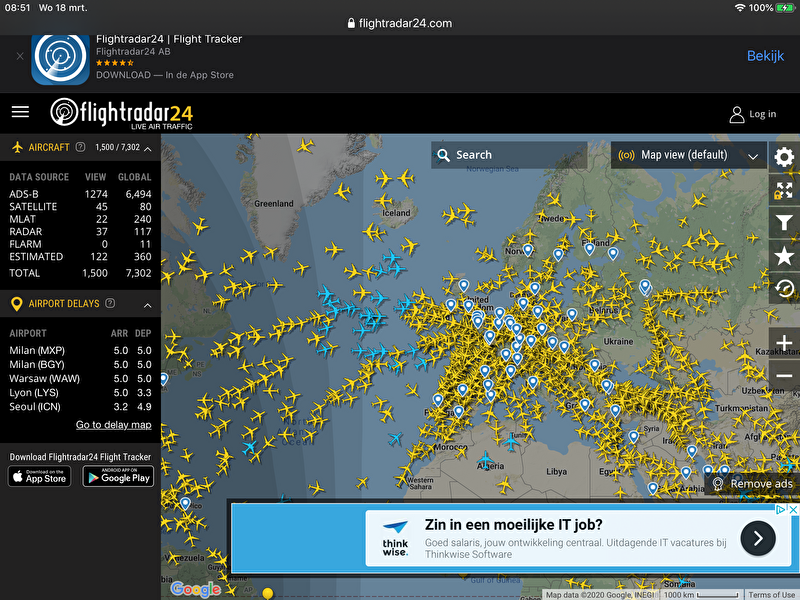Open the Thinkwise ad arrow button
Image resolution: width=800 pixels, height=600 pixels.
pyautogui.click(x=758, y=538)
